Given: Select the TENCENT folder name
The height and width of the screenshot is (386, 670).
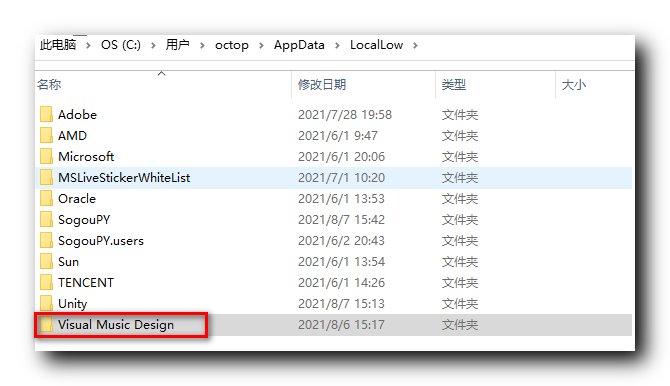Looking at the screenshot, I should click(86, 282).
